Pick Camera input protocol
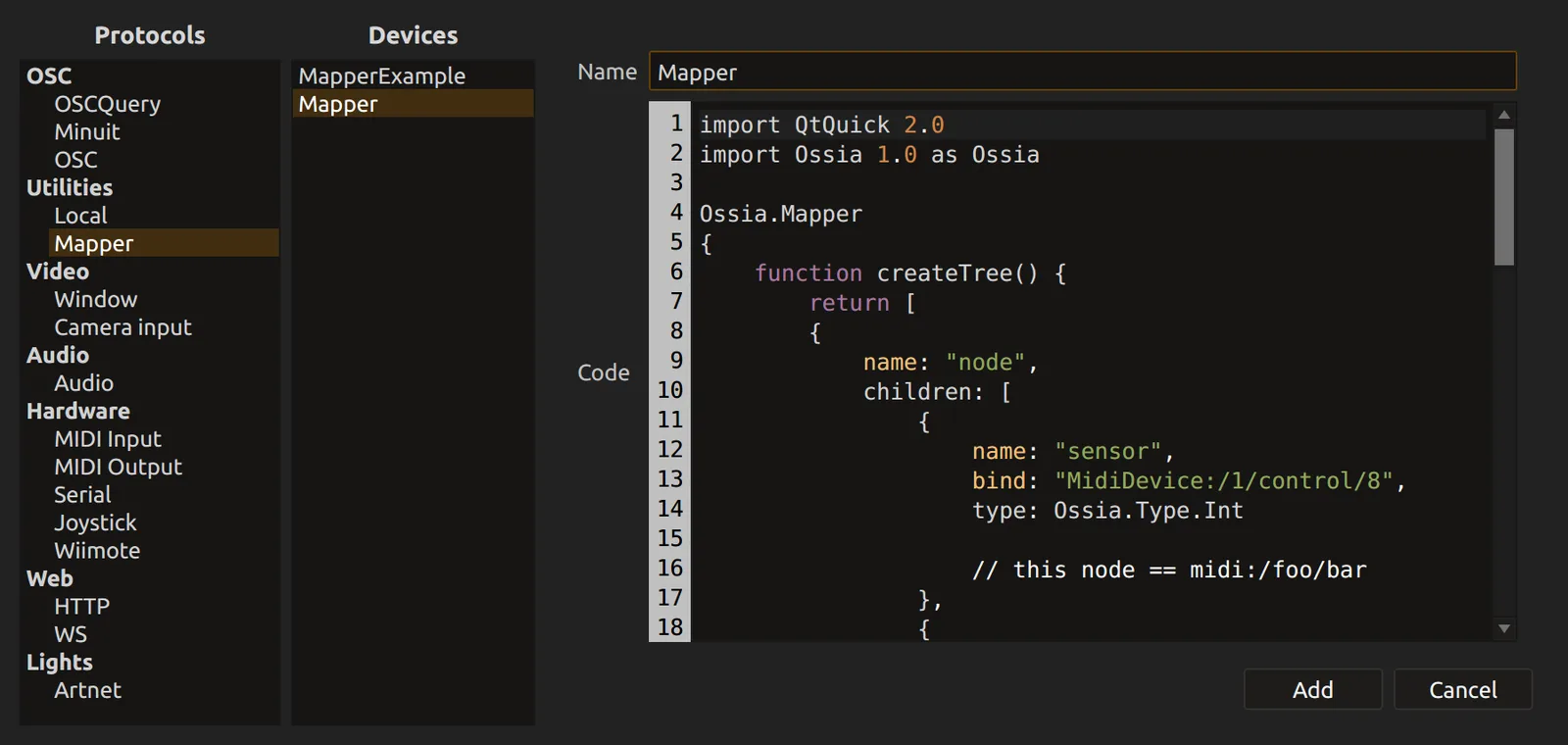1568x745 pixels. [122, 327]
